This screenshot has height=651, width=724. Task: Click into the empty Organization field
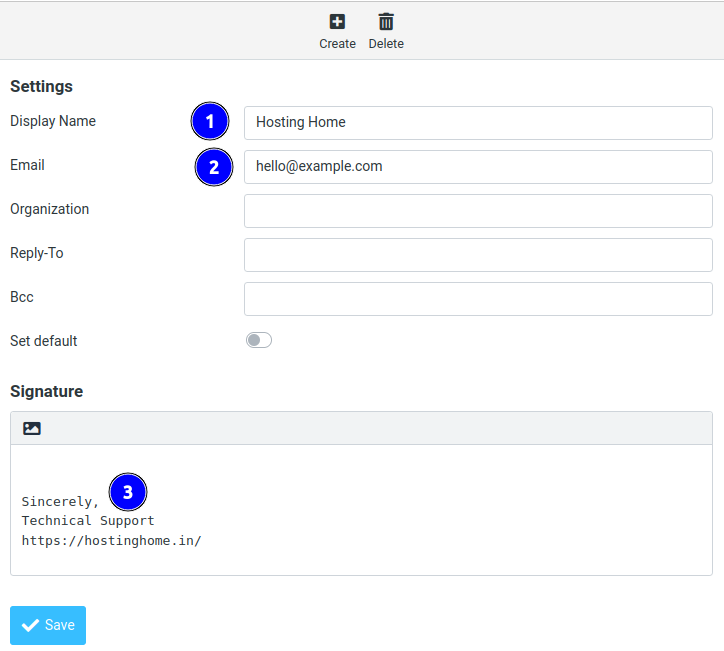[x=478, y=211]
